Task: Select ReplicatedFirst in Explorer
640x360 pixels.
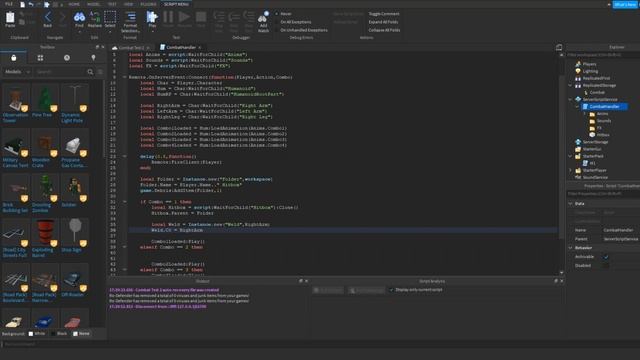Action: pyautogui.click(x=596, y=78)
